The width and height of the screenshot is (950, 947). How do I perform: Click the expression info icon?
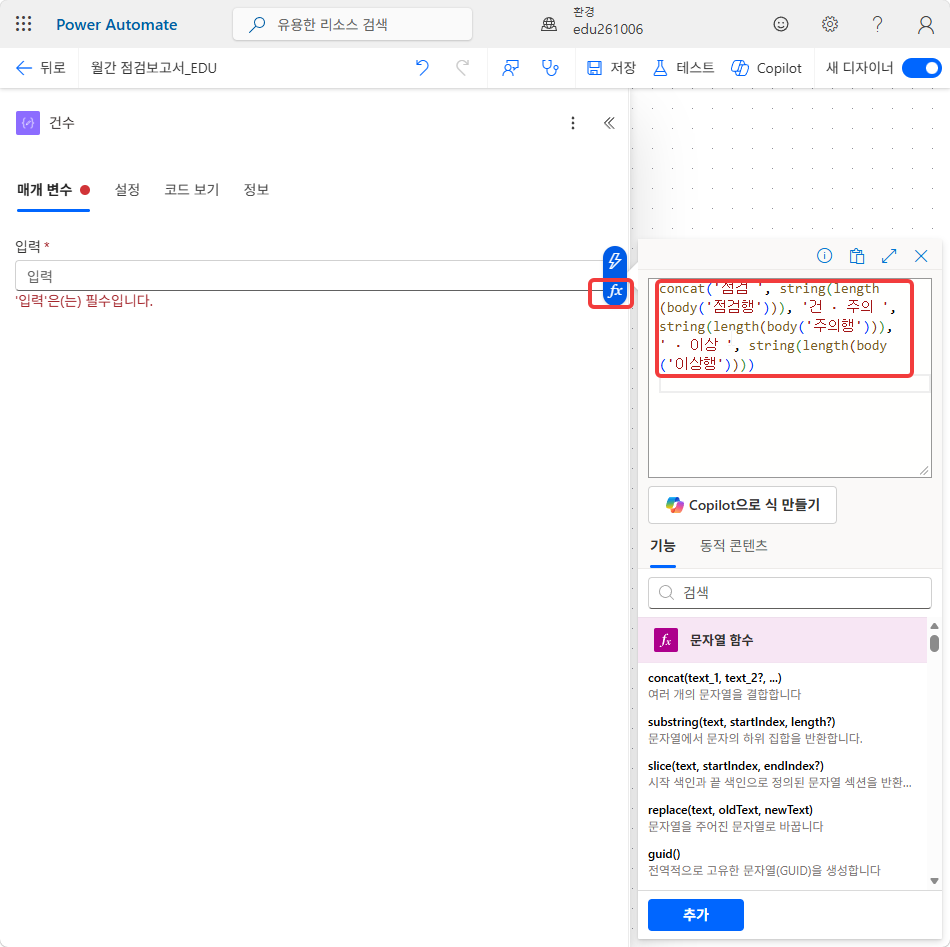(824, 256)
